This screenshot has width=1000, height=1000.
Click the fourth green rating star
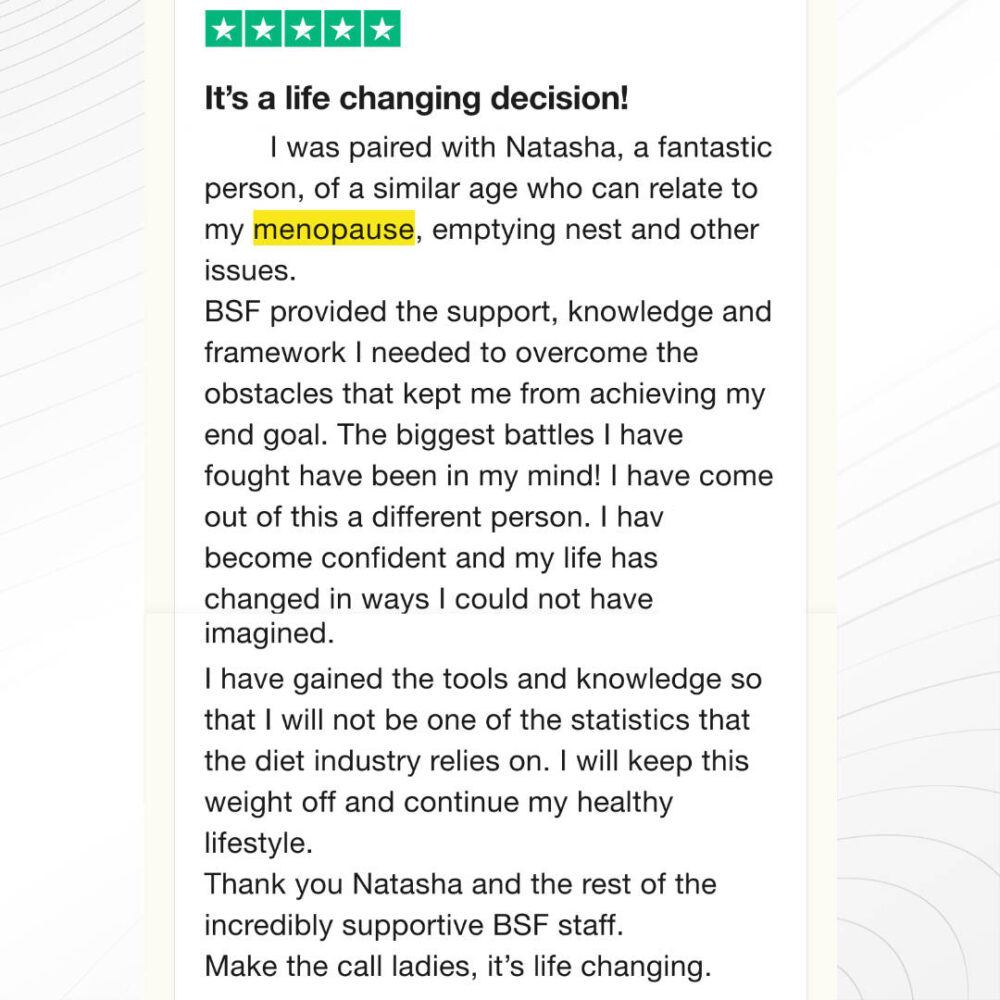(342, 29)
